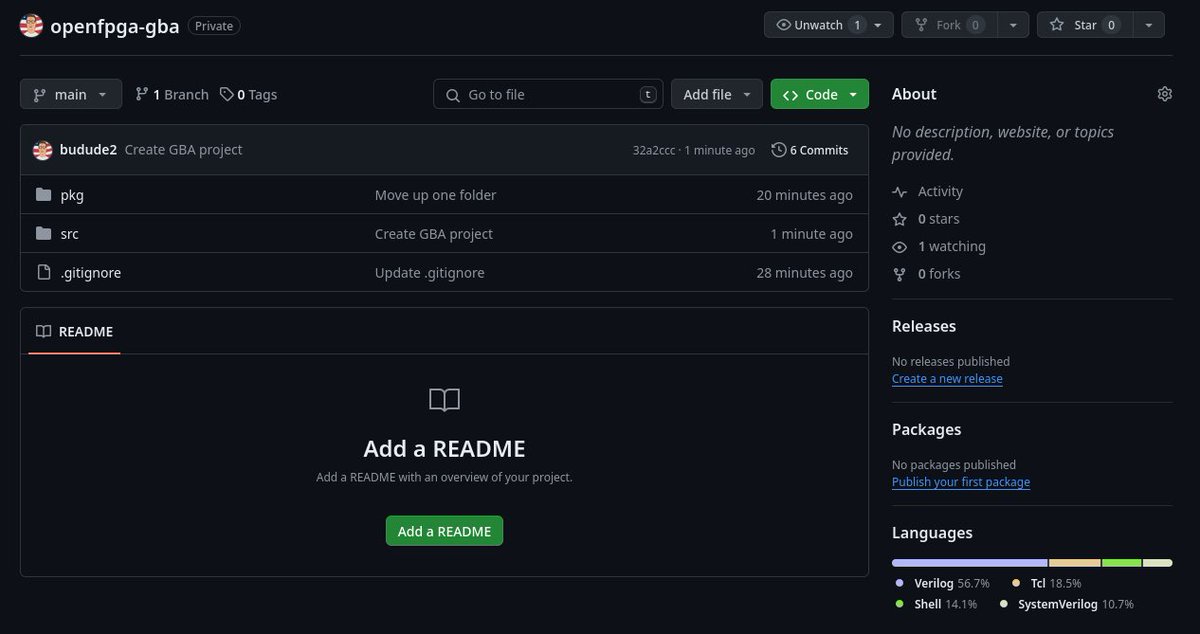Open the About settings gear

point(1164,94)
